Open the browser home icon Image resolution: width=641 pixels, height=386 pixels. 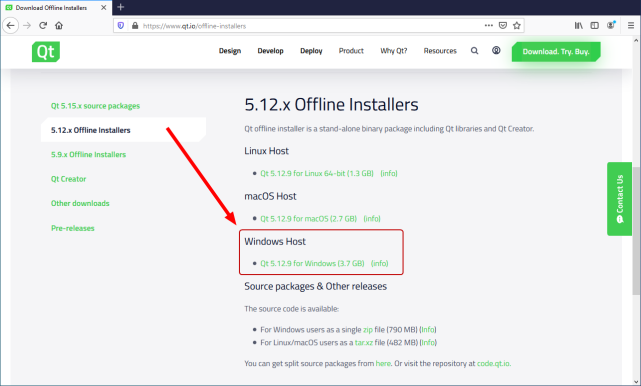click(59, 25)
